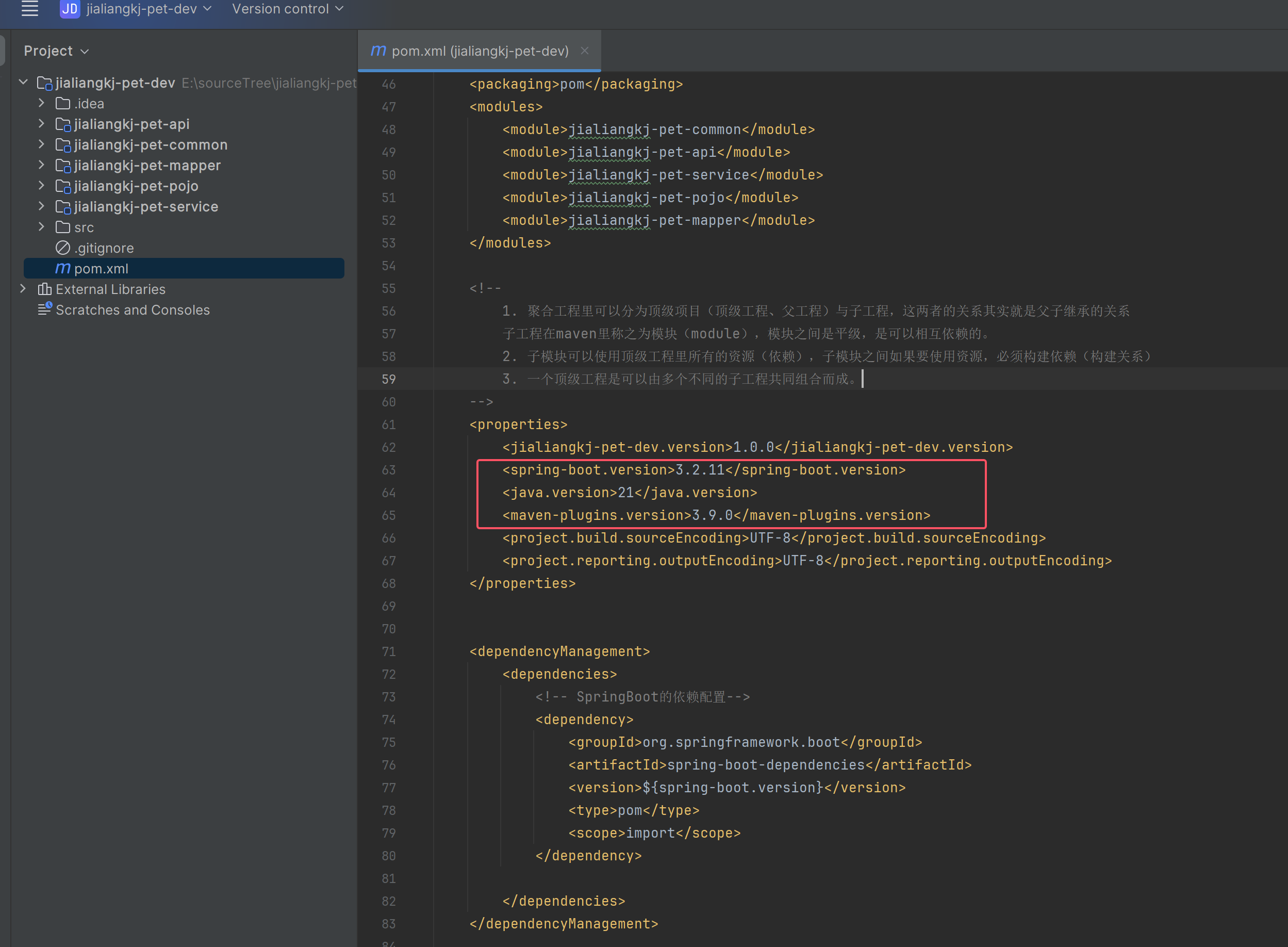Click the jialiangkj-pet-common module entry in editor
The height and width of the screenshot is (947, 1288).
pos(658,129)
